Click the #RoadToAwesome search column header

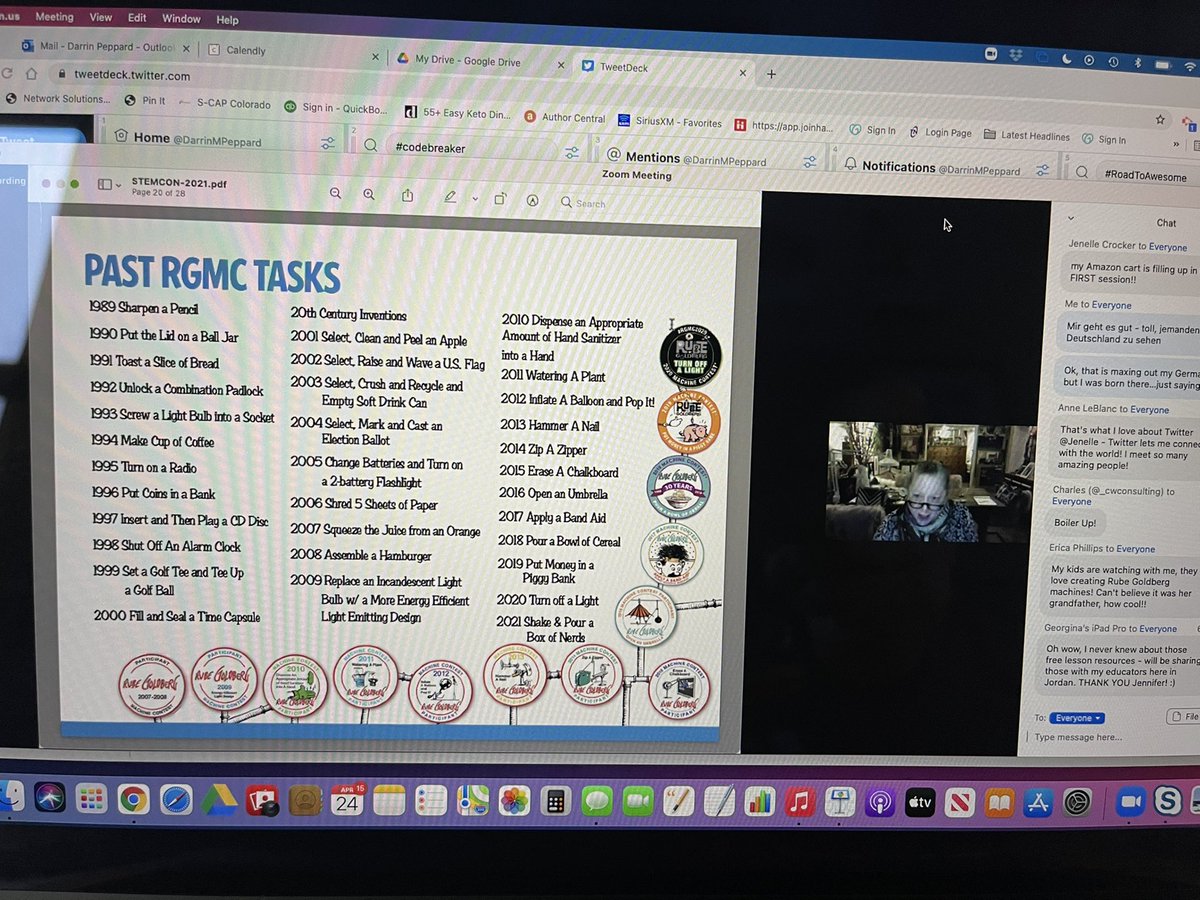click(1145, 176)
